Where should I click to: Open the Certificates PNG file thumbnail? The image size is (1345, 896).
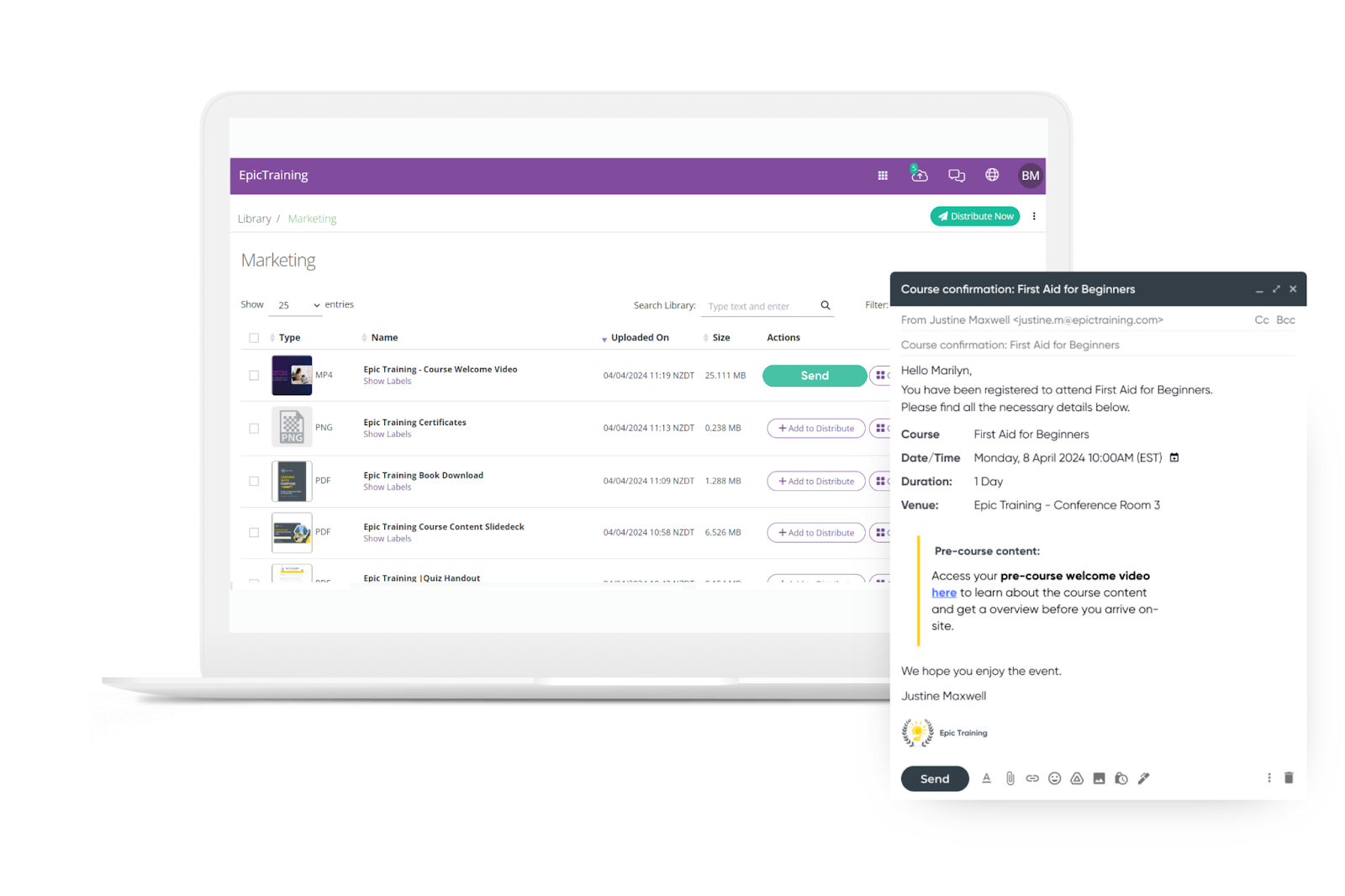[292, 427]
